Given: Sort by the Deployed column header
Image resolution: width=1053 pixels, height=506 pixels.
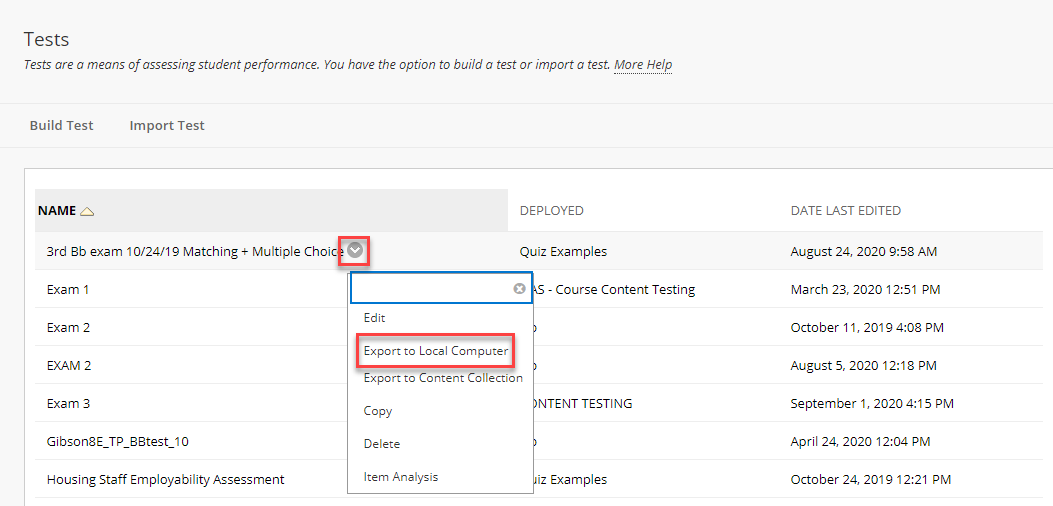Looking at the screenshot, I should (551, 211).
